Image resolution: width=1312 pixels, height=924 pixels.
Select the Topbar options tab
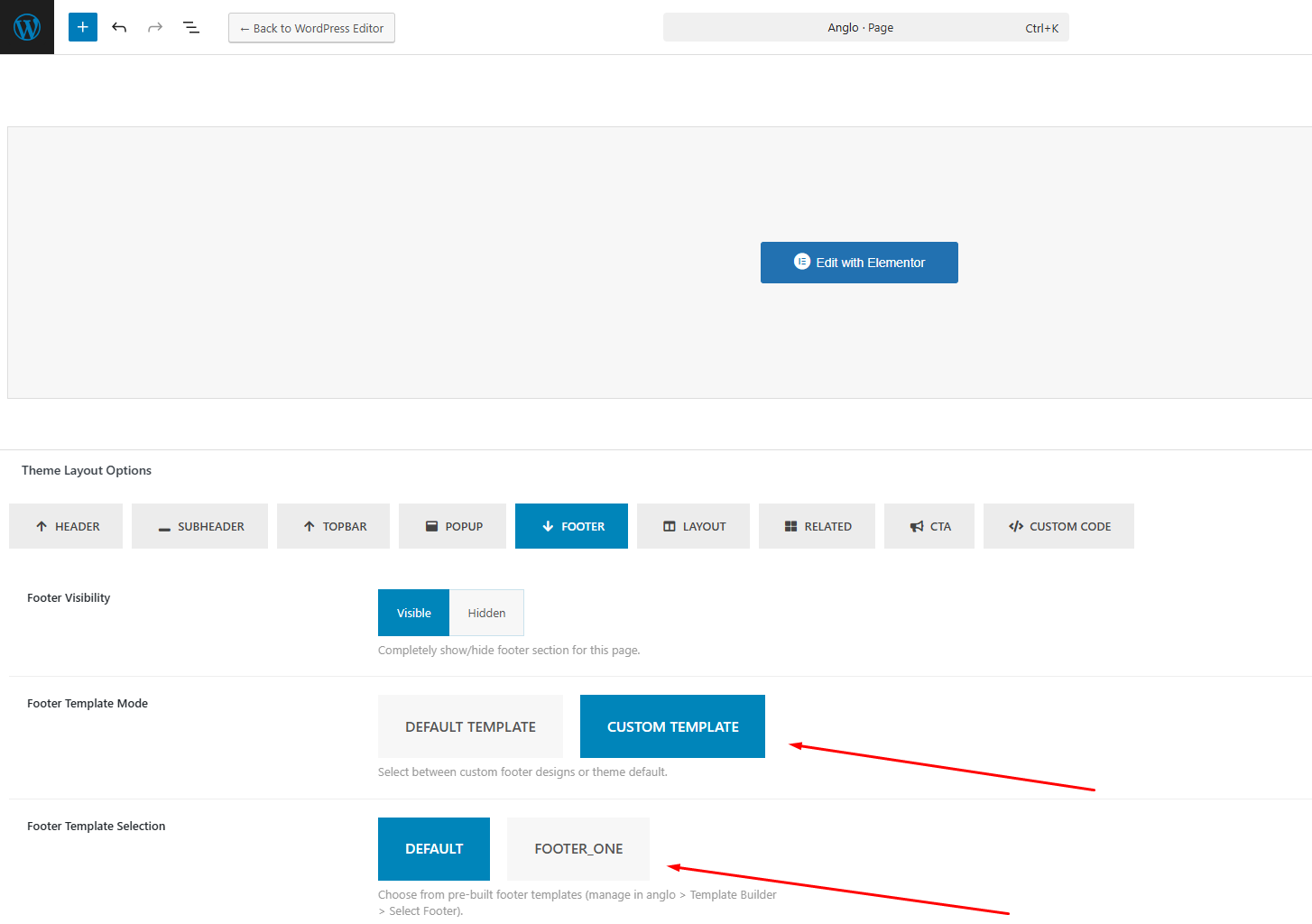(333, 526)
